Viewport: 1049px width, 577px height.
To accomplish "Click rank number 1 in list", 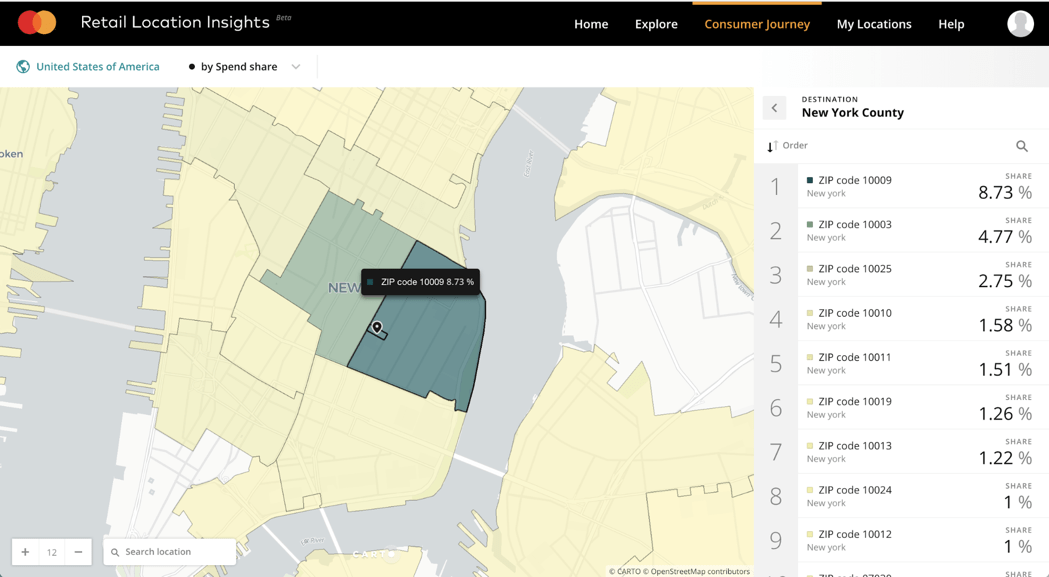I will (x=775, y=186).
